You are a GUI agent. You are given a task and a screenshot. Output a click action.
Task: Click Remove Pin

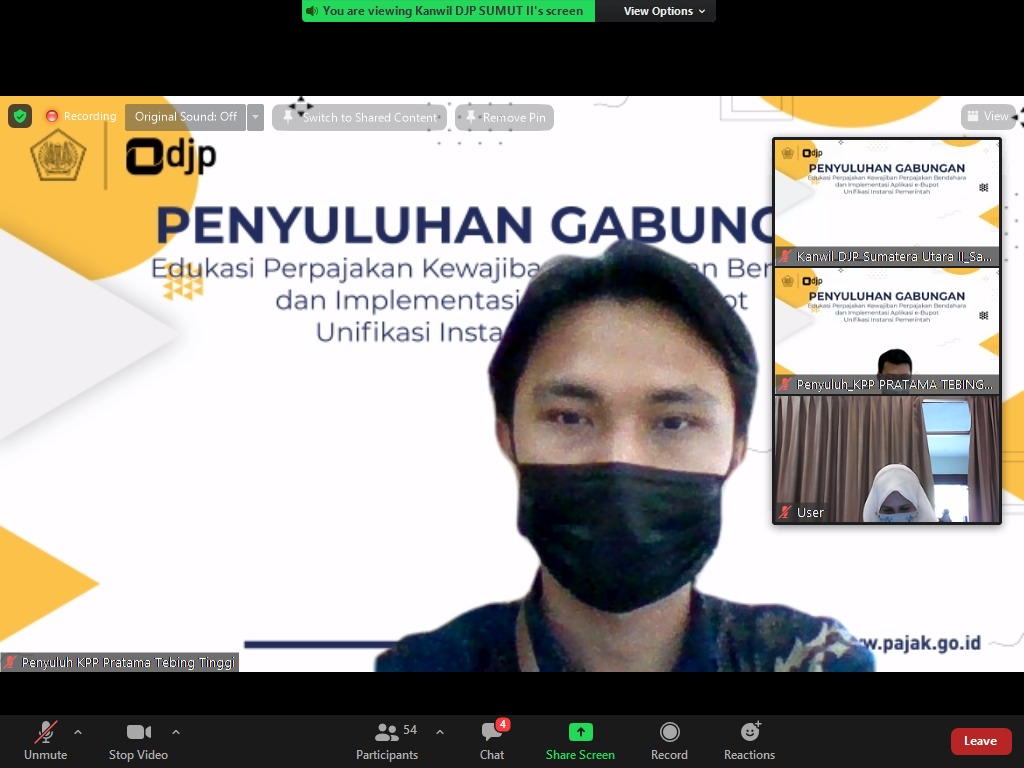(505, 118)
